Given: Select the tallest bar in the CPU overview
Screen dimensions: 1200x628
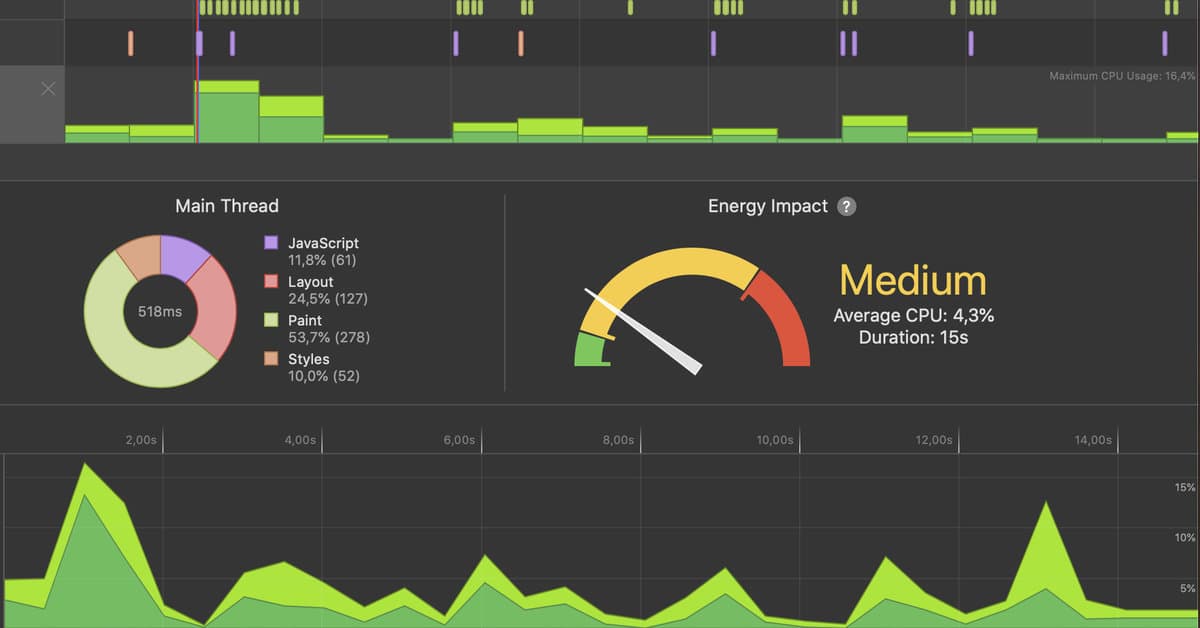Looking at the screenshot, I should (x=227, y=112).
